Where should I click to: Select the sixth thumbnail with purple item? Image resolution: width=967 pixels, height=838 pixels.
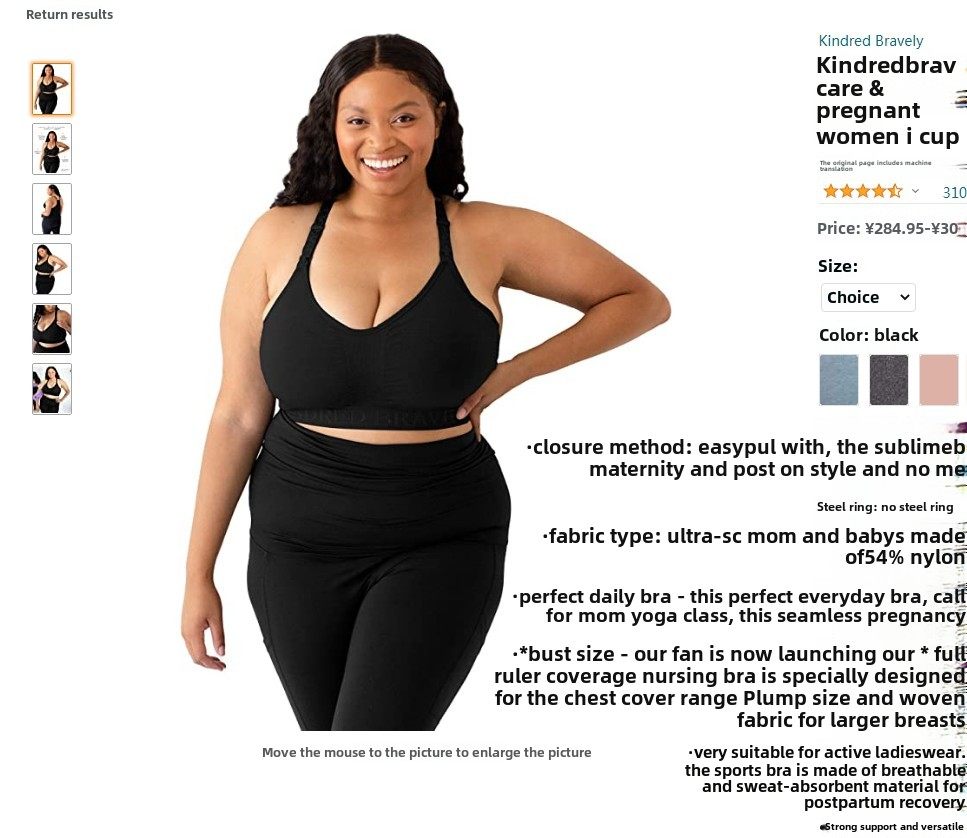[52, 388]
